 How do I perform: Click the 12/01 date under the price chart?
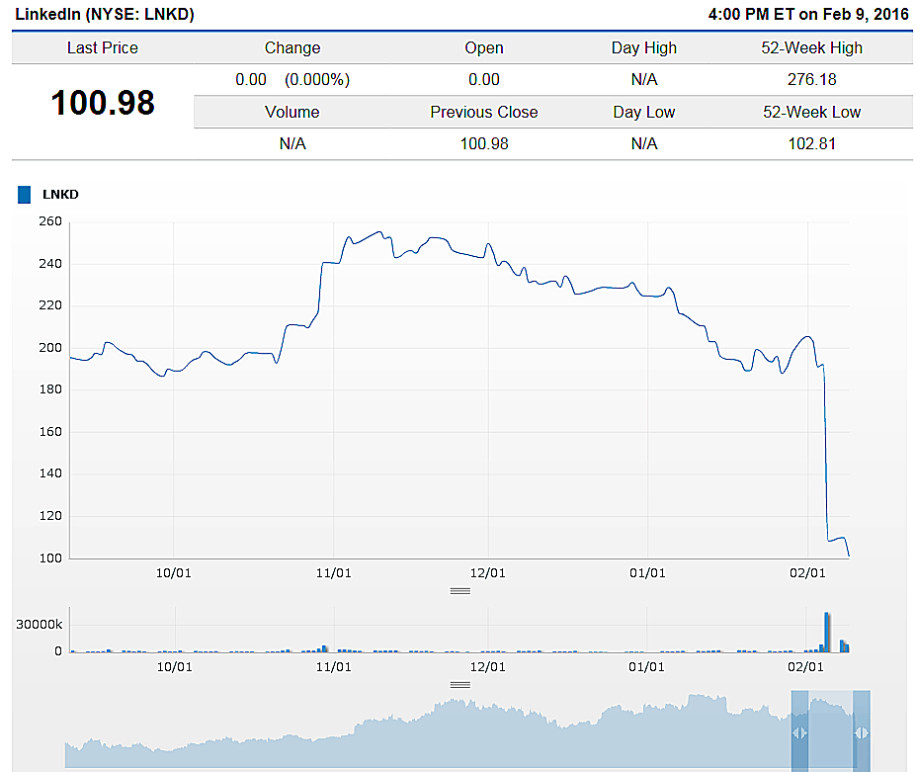pyautogui.click(x=488, y=573)
